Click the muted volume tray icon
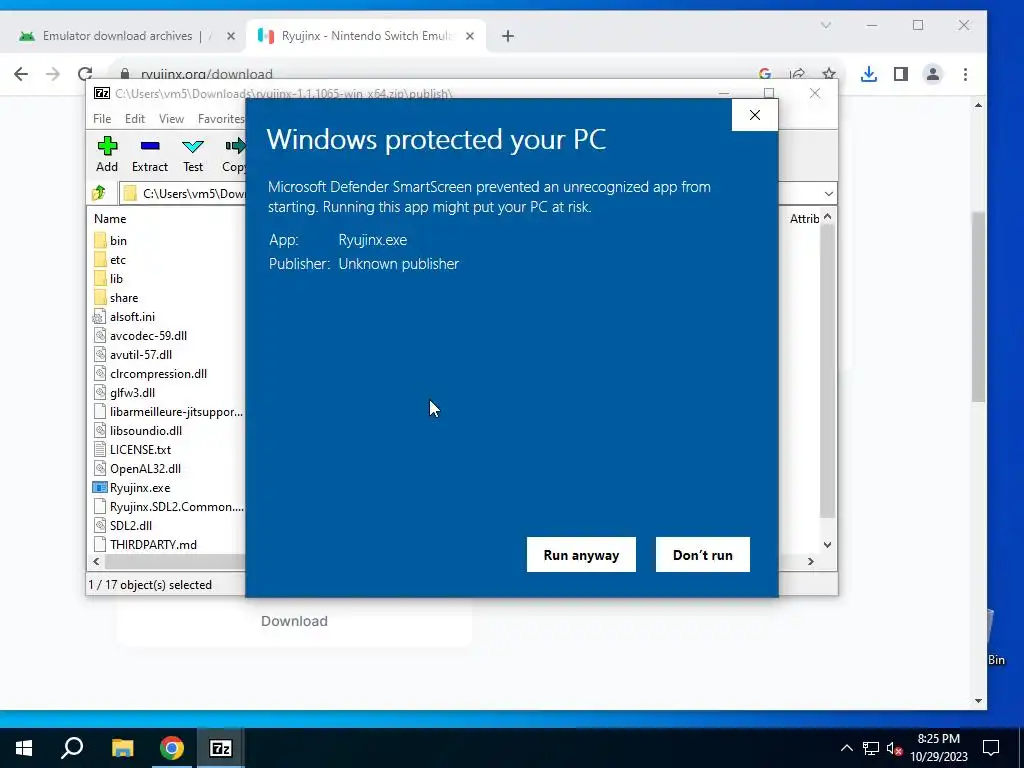This screenshot has width=1024, height=768. (x=894, y=748)
